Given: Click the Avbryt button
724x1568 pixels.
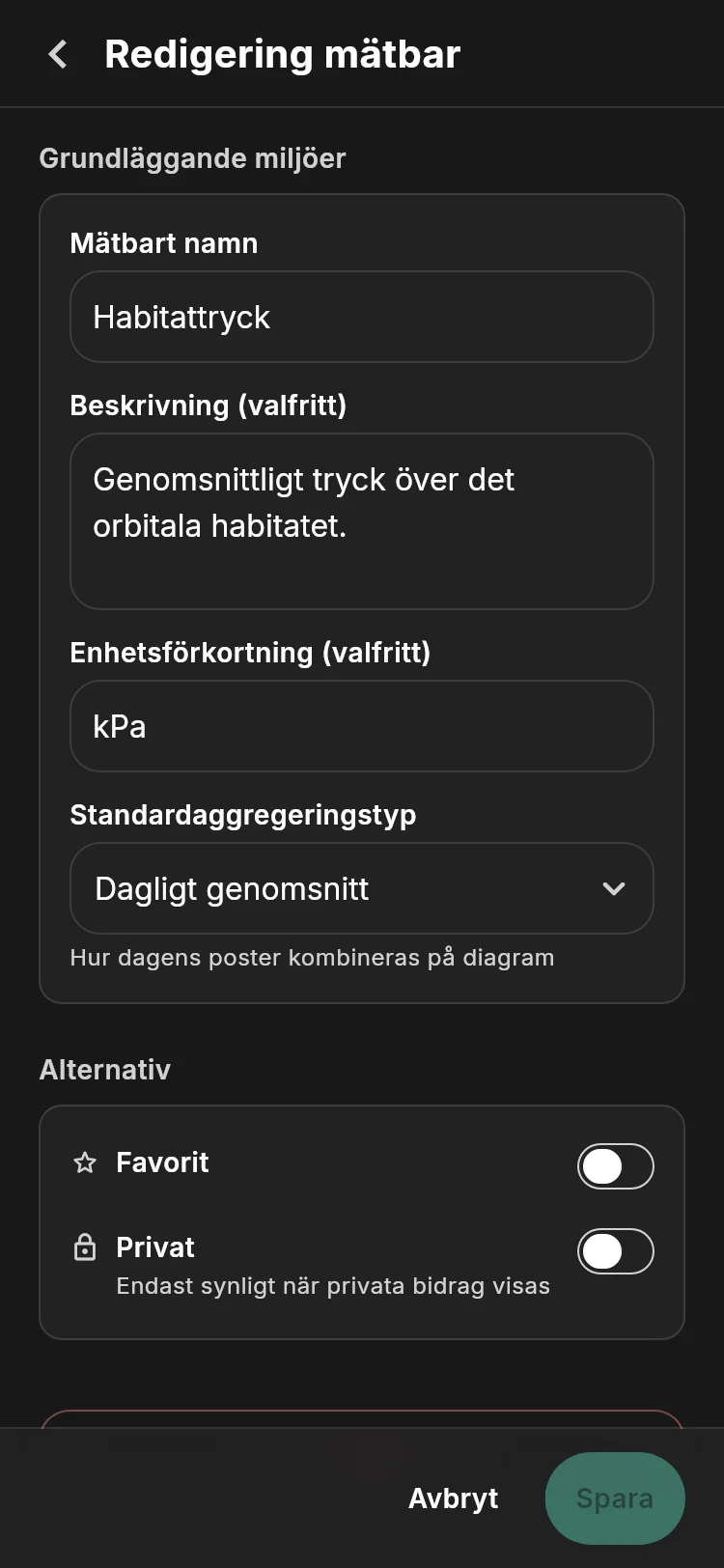Looking at the screenshot, I should click(x=454, y=1498).
